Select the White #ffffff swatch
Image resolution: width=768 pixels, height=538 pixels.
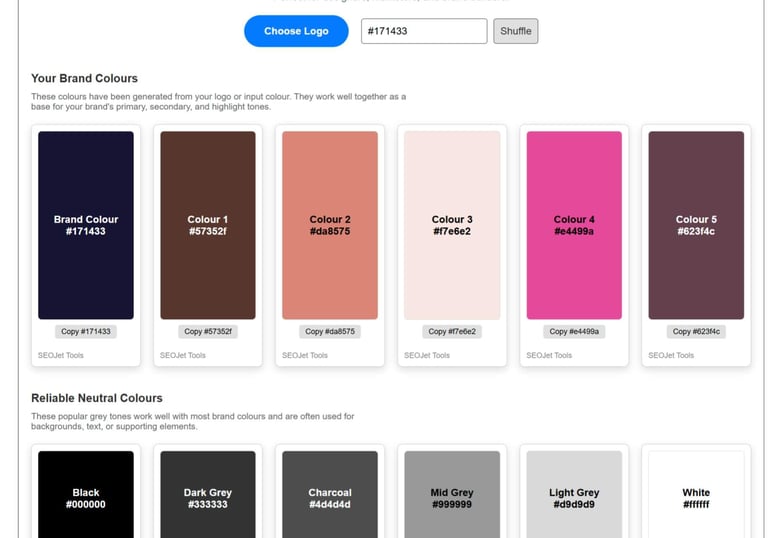click(x=696, y=495)
